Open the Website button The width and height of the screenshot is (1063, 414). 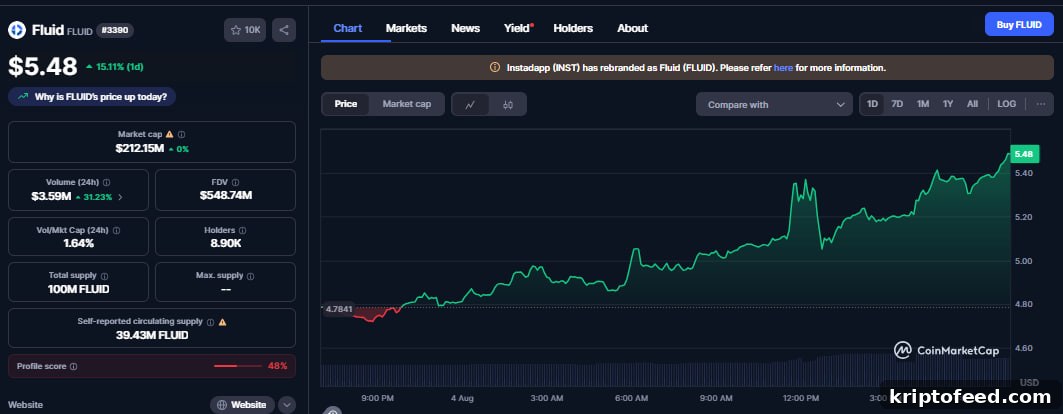click(x=242, y=405)
